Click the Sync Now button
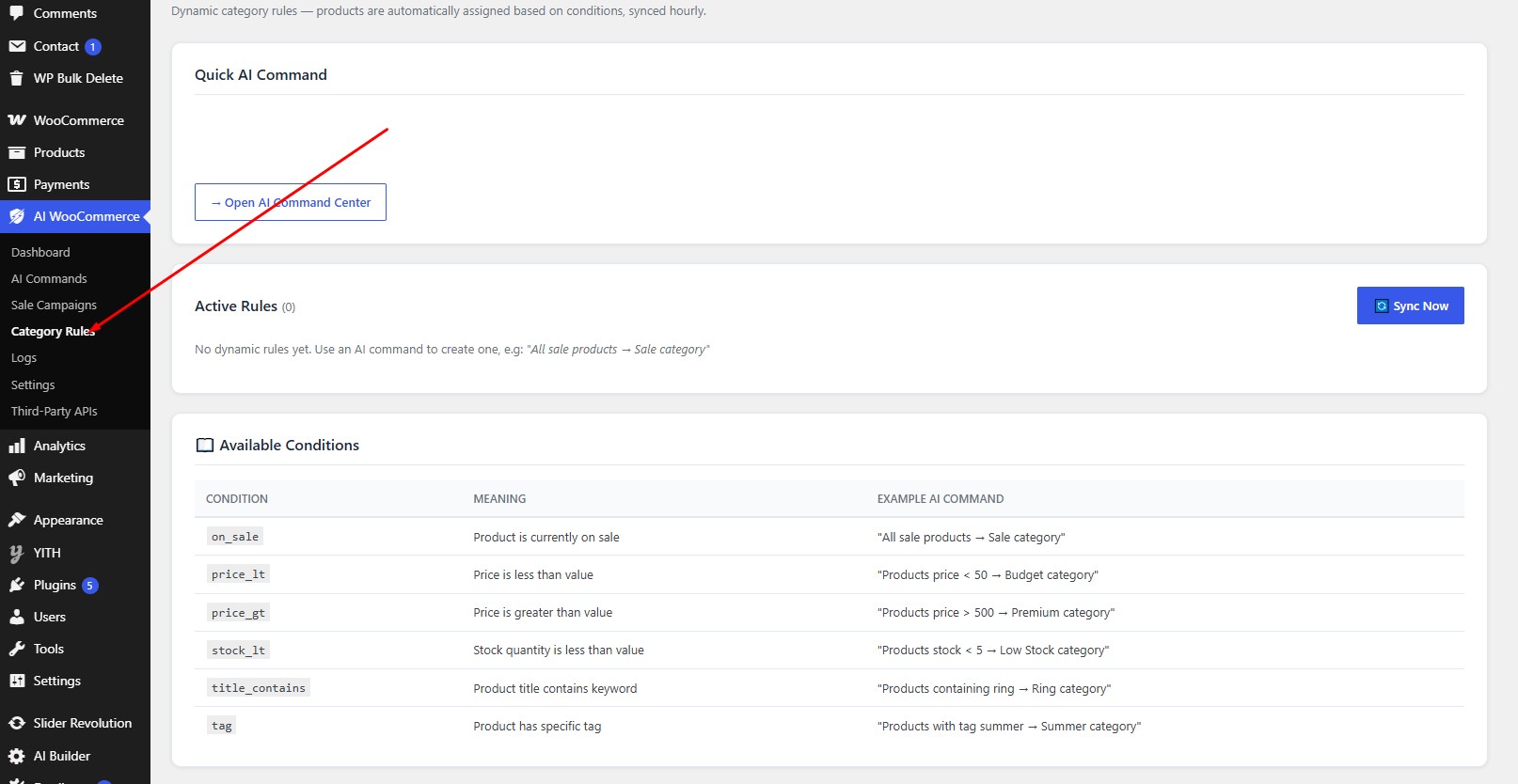 pos(1410,306)
